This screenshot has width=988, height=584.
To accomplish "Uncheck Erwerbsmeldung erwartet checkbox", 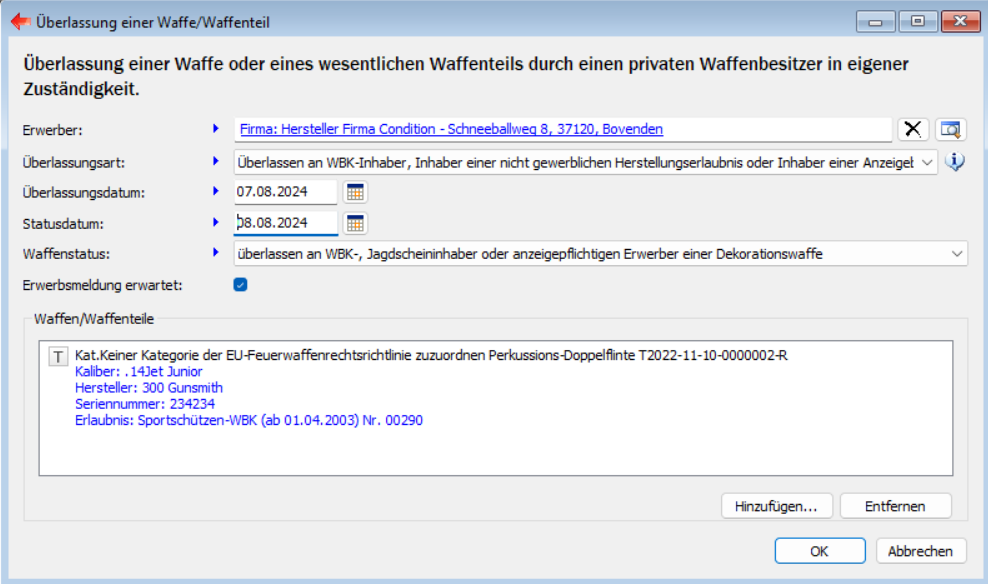I will pos(240,285).
